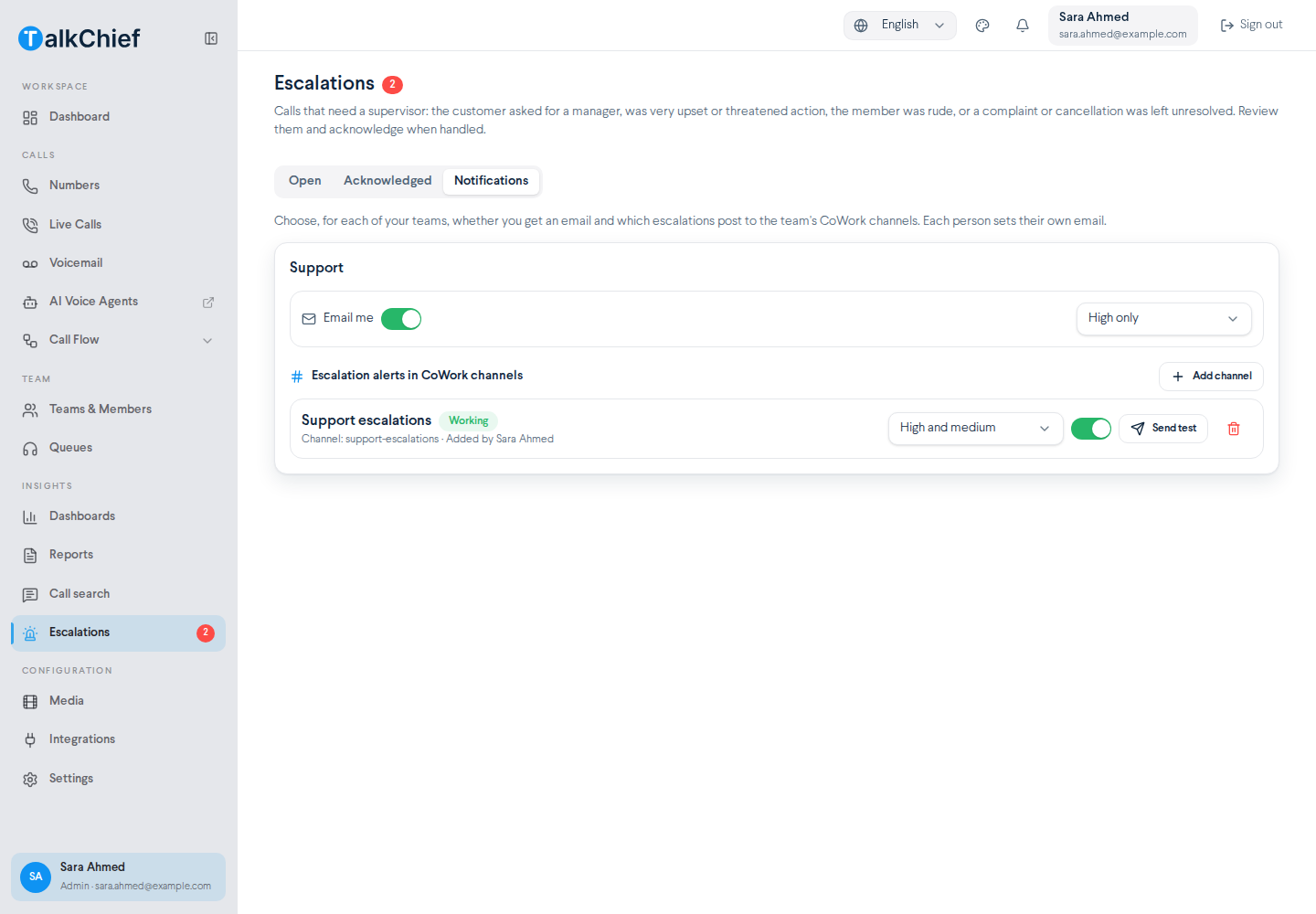Go to Numbers page
Viewport: 1316px width, 914px height.
[x=119, y=186]
